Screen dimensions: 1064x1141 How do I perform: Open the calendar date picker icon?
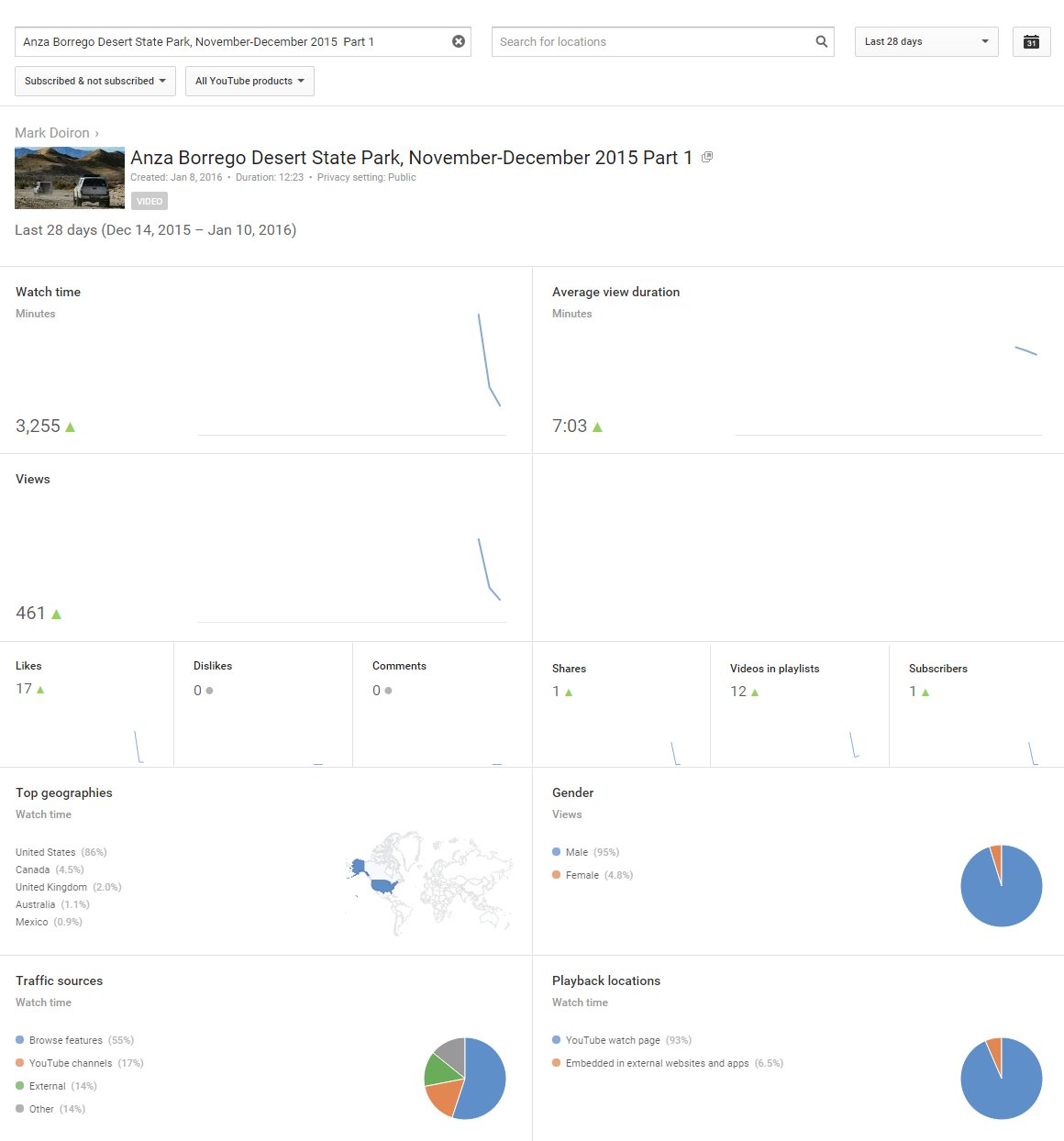pos(1031,41)
